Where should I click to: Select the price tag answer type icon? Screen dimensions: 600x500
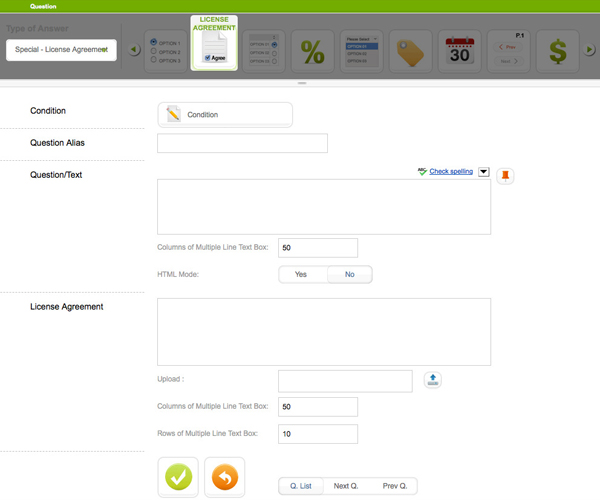(x=409, y=50)
